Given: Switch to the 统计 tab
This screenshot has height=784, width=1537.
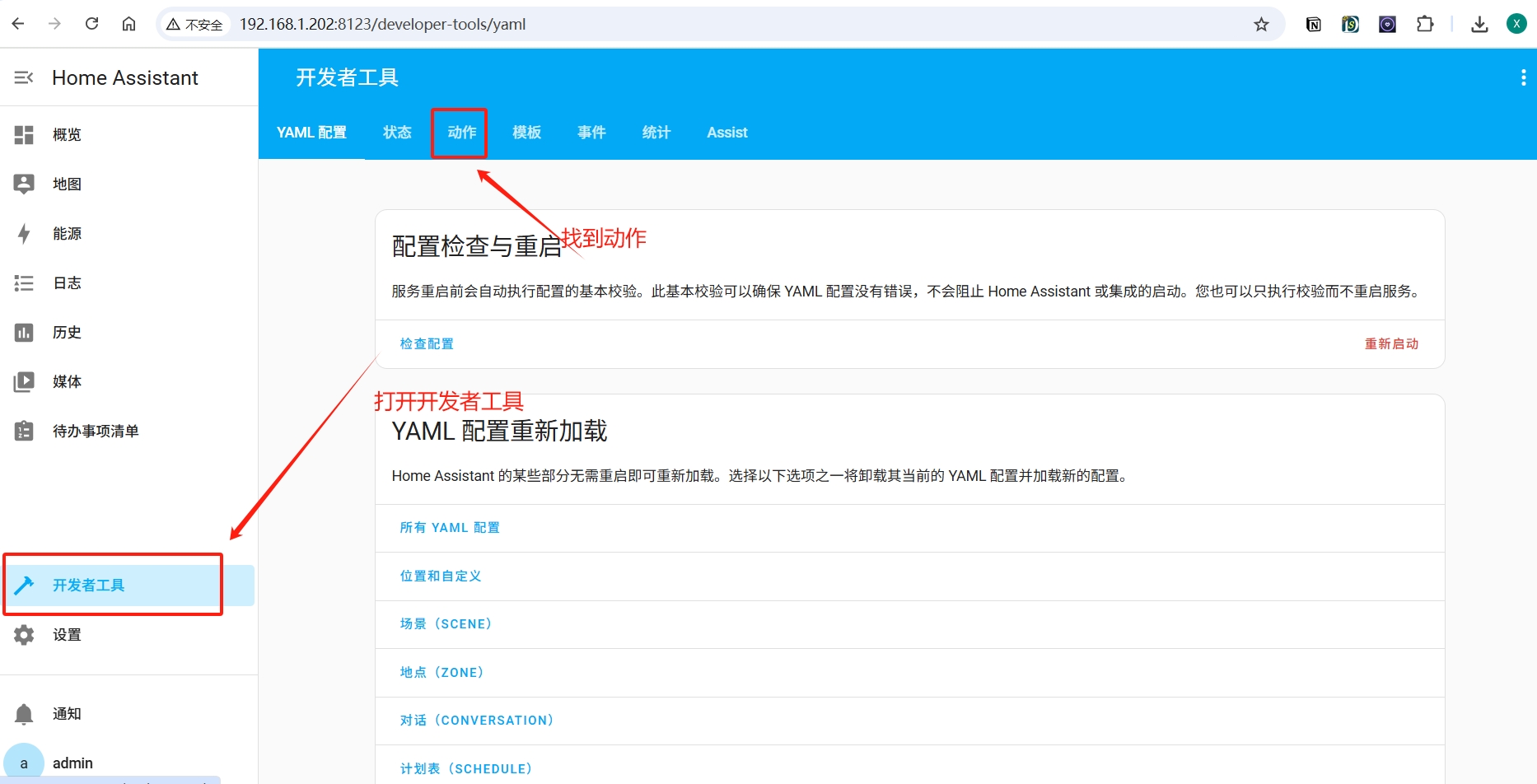Looking at the screenshot, I should pyautogui.click(x=656, y=133).
